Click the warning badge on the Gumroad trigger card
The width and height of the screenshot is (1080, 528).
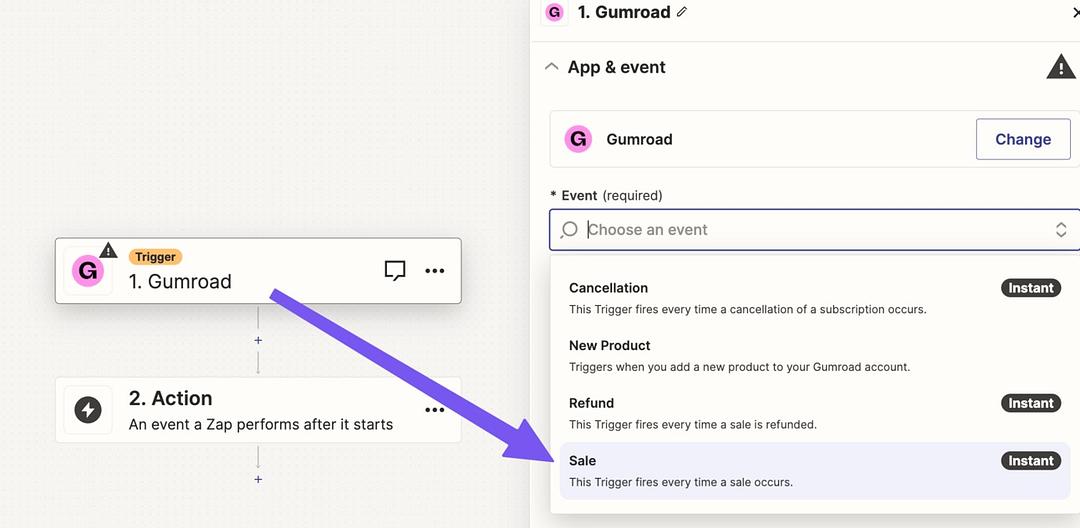pos(108,250)
